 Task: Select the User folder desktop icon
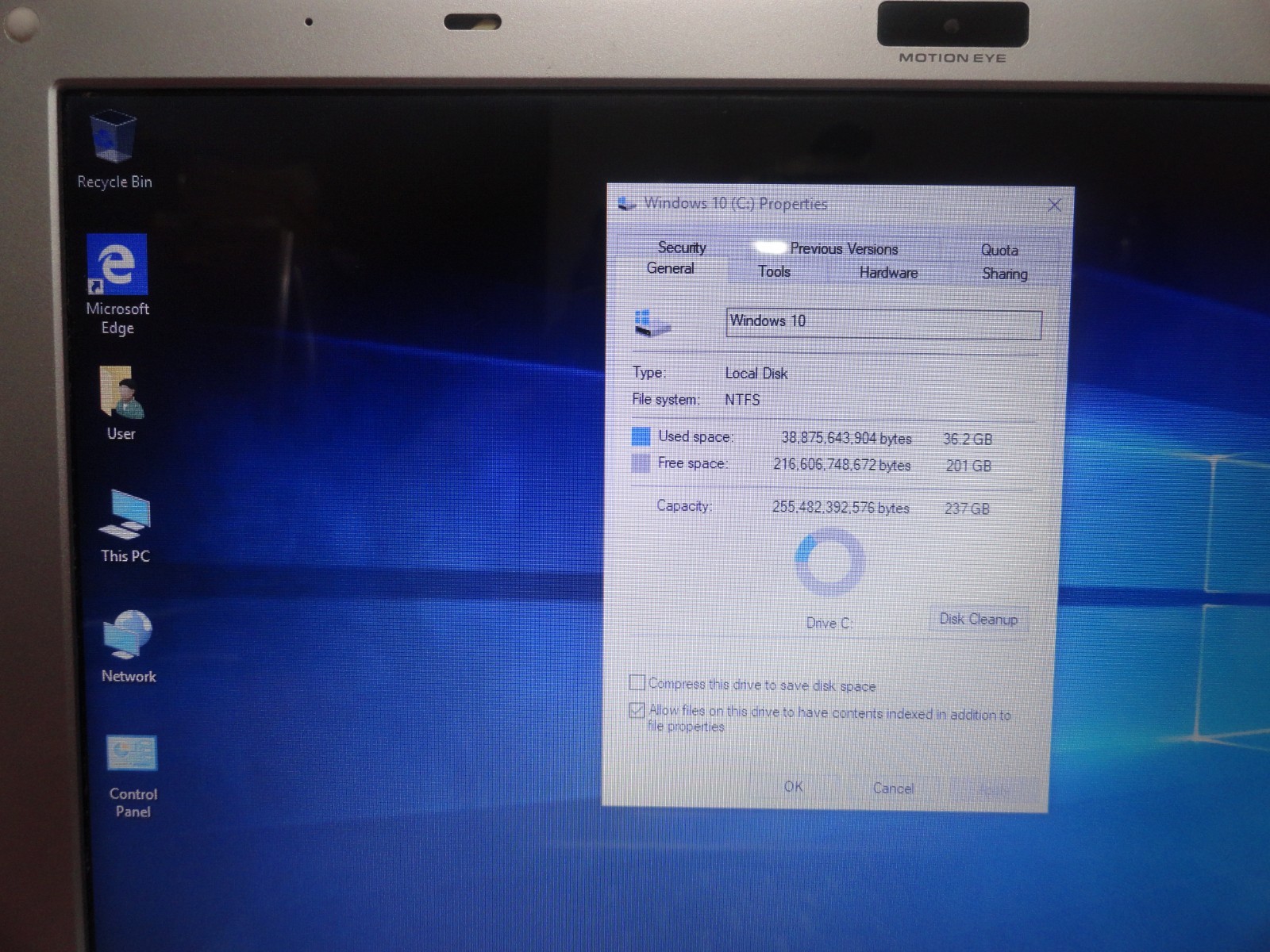click(121, 404)
